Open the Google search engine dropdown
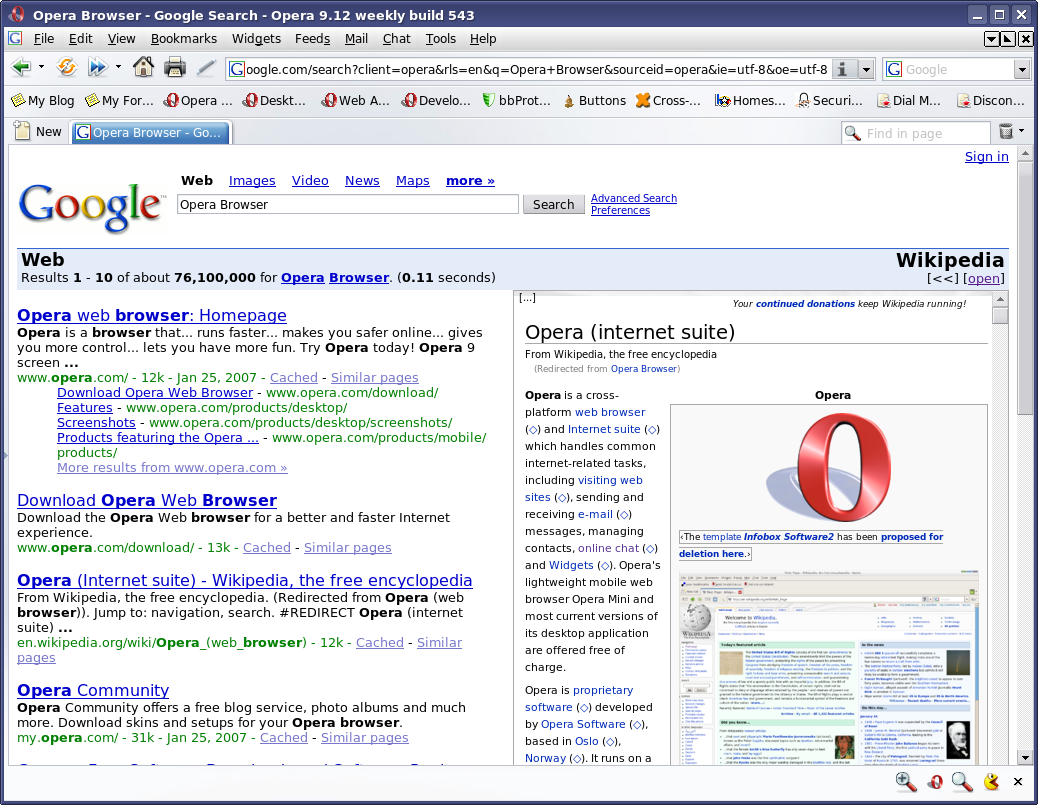The width and height of the screenshot is (1038, 805). coord(1023,69)
